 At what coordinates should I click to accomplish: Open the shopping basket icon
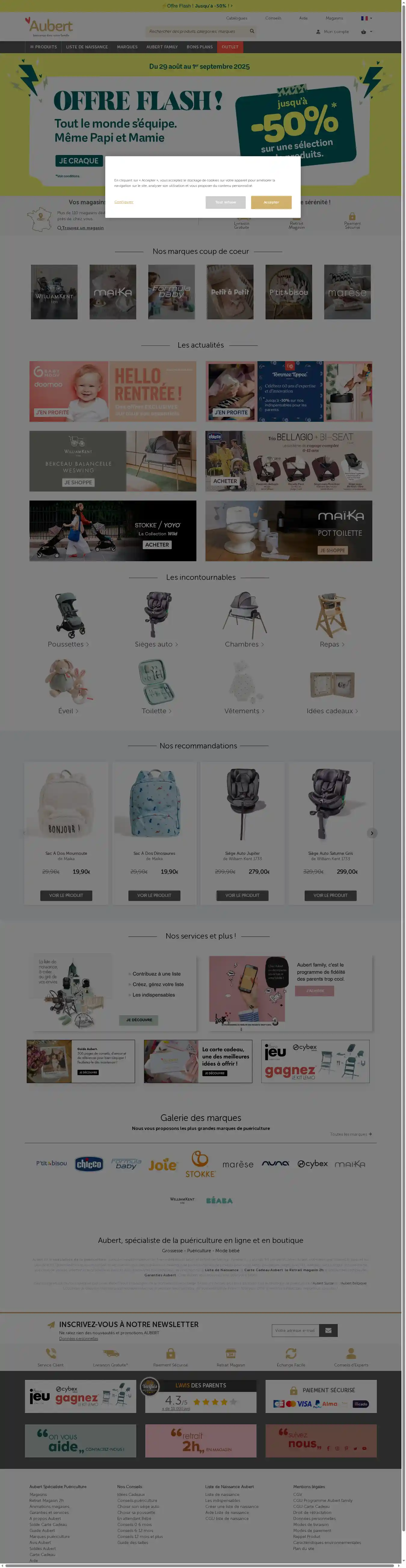pyautogui.click(x=363, y=32)
